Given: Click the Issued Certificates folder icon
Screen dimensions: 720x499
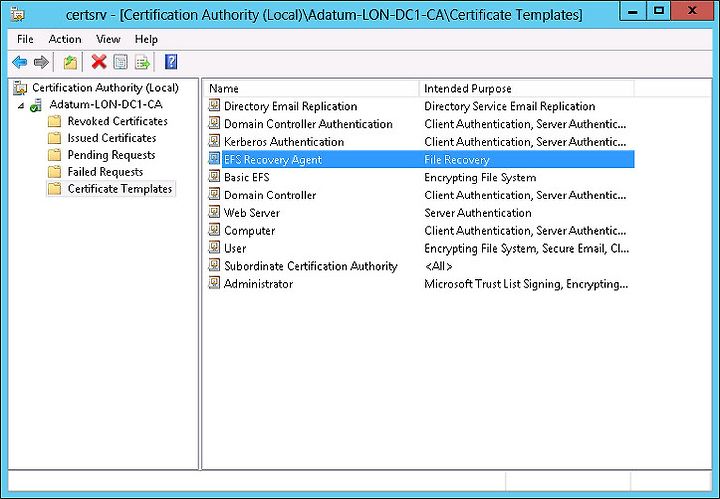Looking at the screenshot, I should (54, 138).
